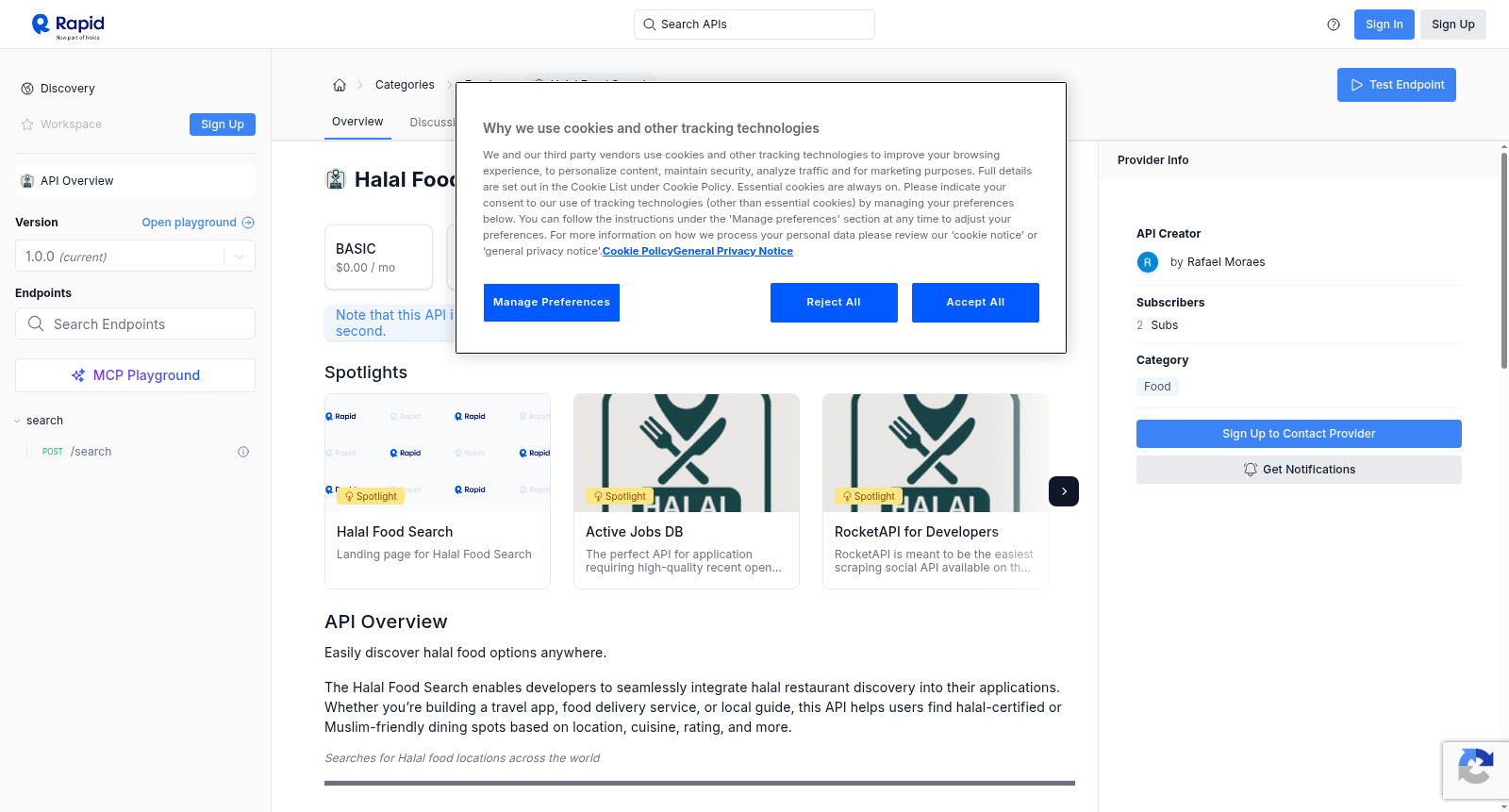Click the Discovery compass icon

click(27, 89)
